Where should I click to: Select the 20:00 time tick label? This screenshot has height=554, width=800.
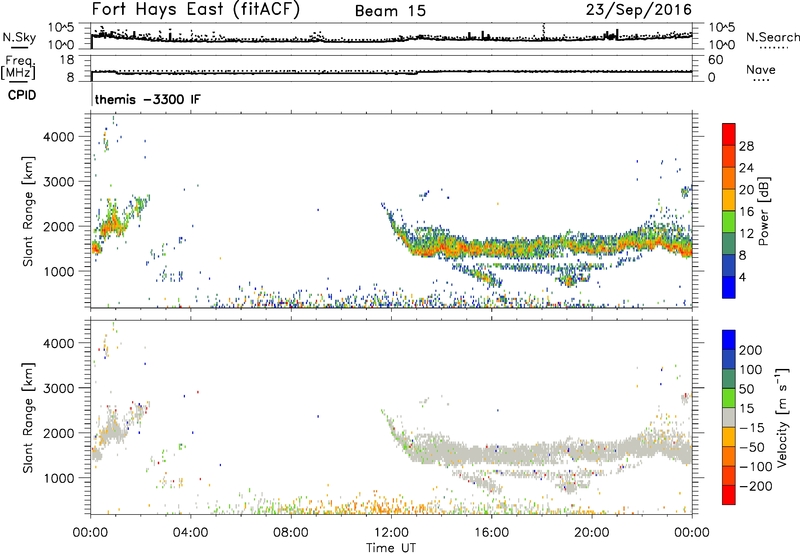[591, 533]
